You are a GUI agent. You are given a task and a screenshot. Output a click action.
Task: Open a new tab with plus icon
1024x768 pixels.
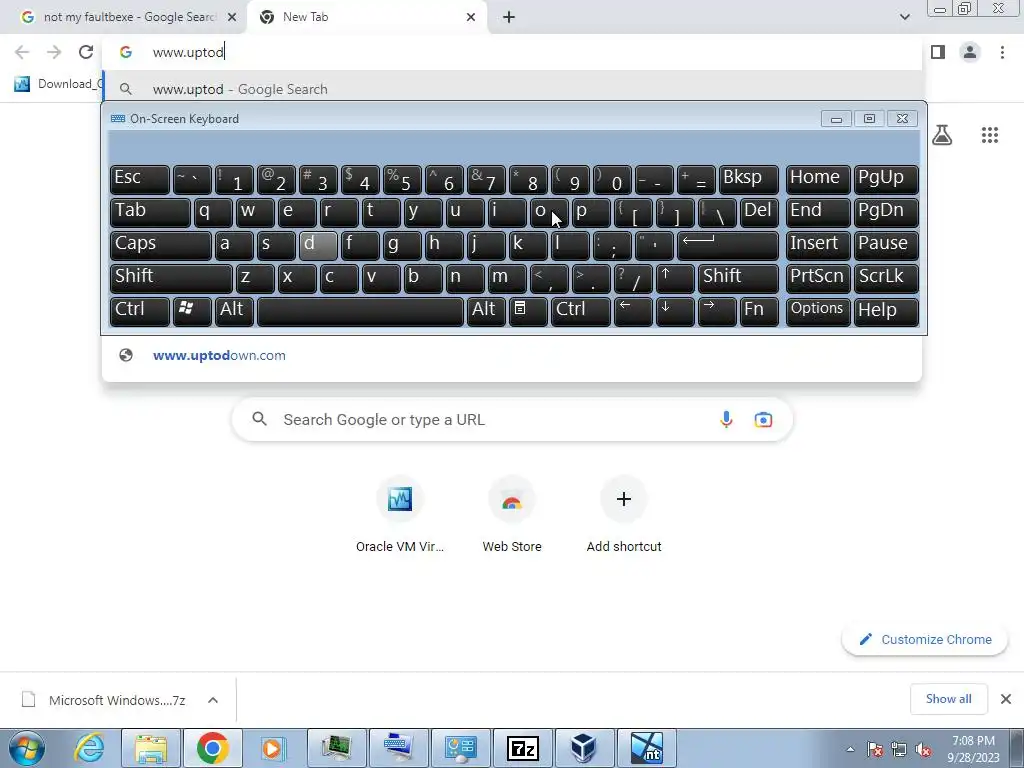click(509, 17)
